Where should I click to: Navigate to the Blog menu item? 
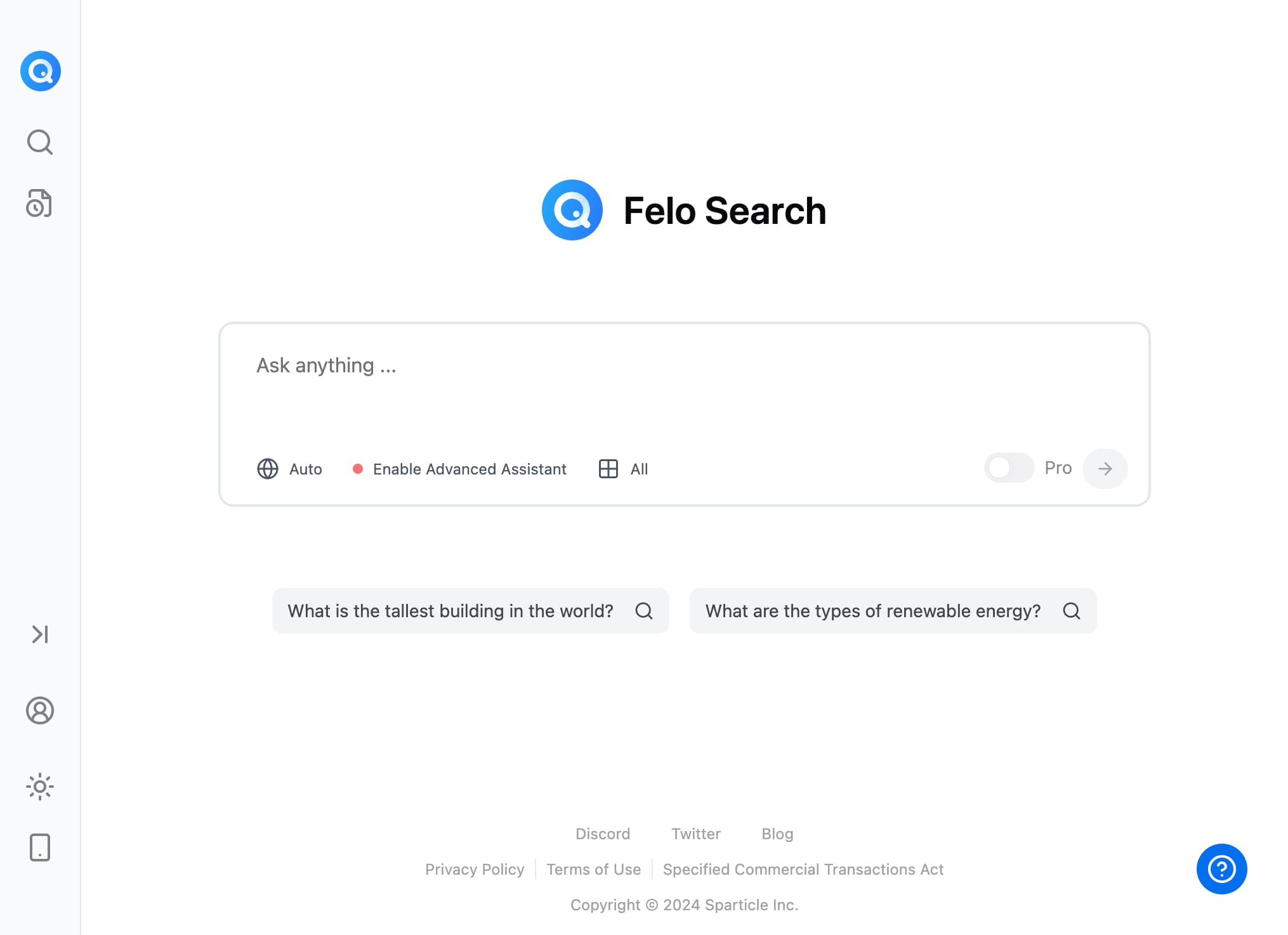[x=779, y=833]
